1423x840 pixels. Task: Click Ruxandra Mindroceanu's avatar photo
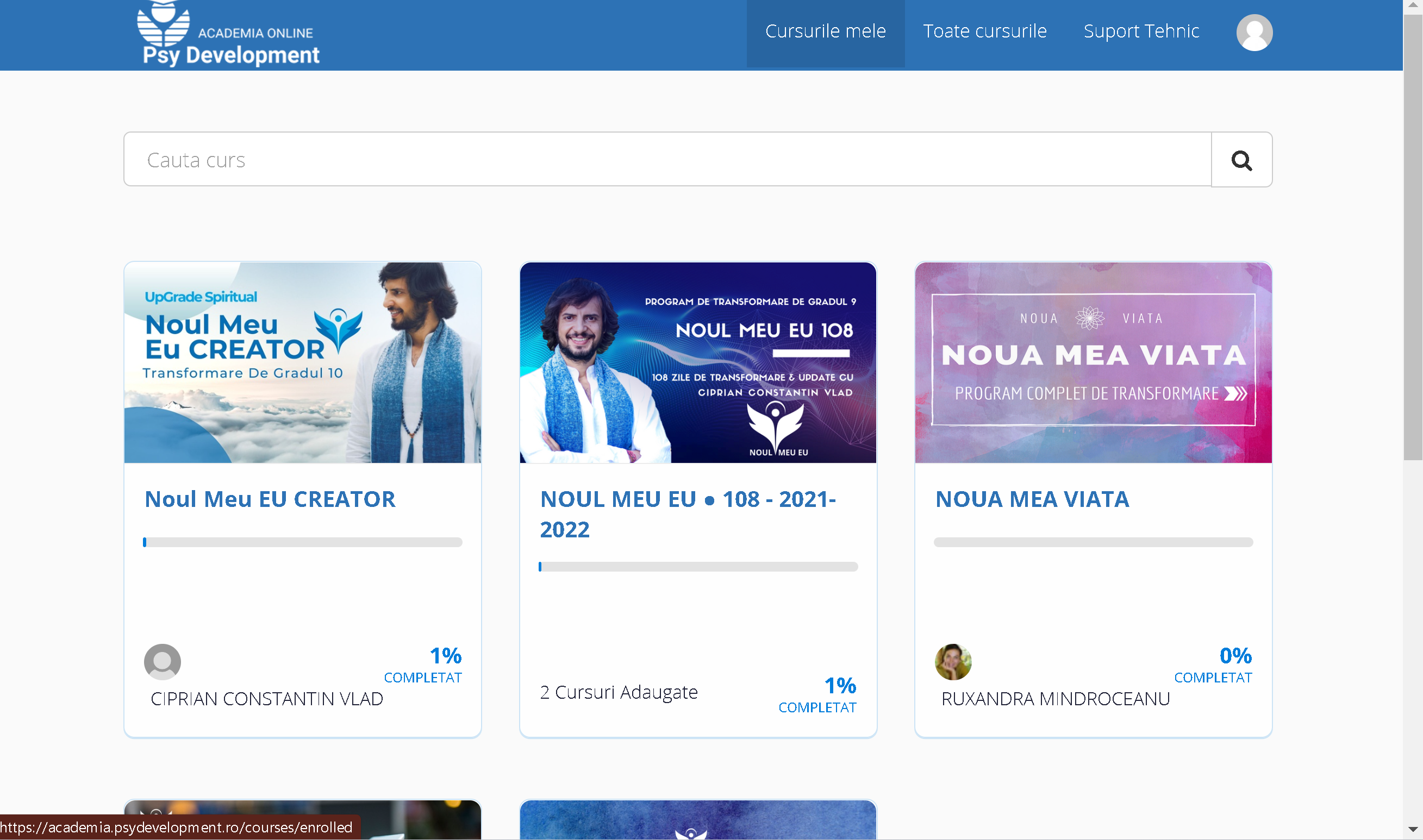click(x=952, y=661)
